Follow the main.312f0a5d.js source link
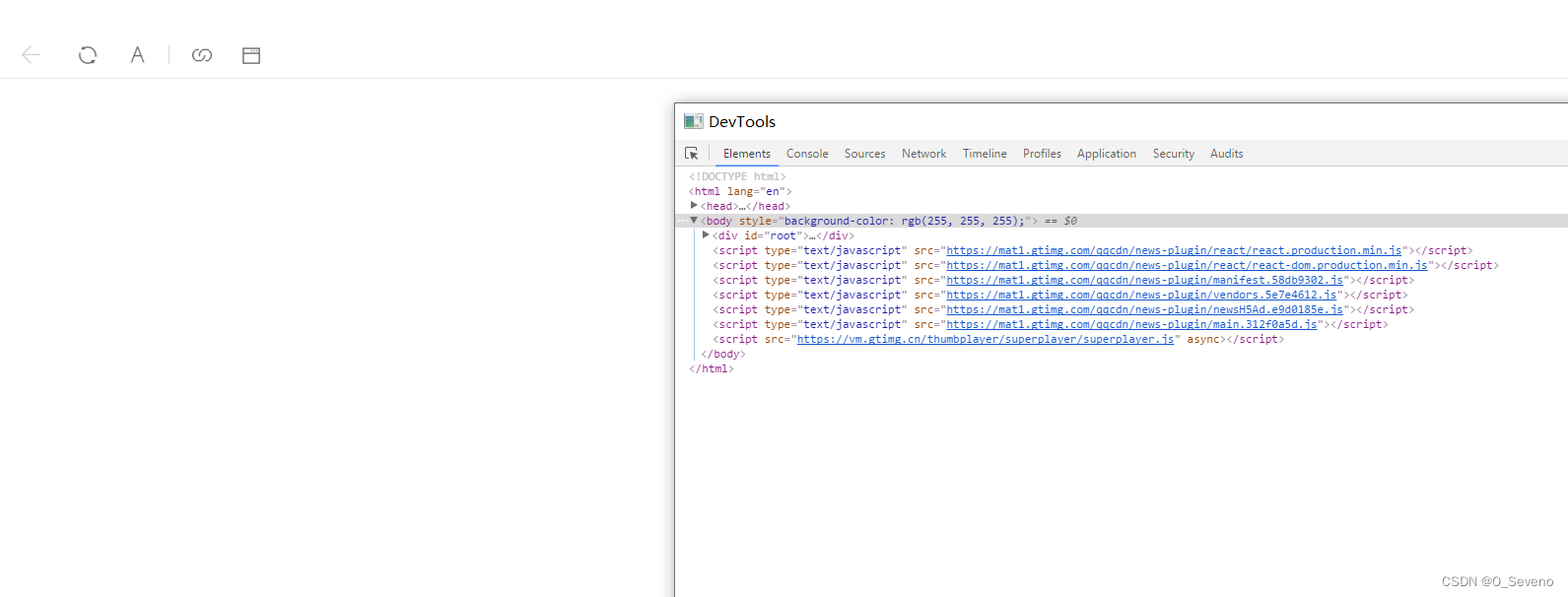1568x597 pixels. pos(1131,325)
